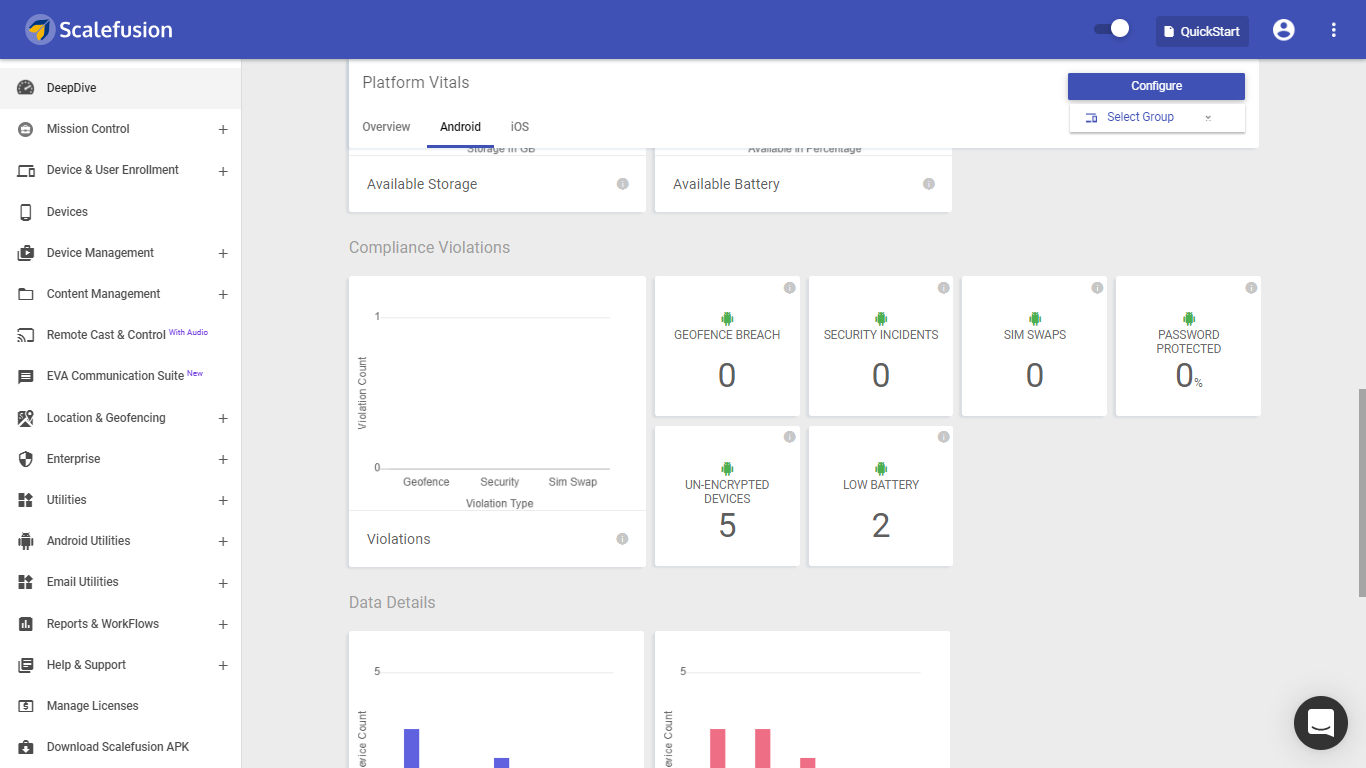This screenshot has width=1366, height=768.
Task: Click the Location & Geofencing map icon
Action: 26,418
